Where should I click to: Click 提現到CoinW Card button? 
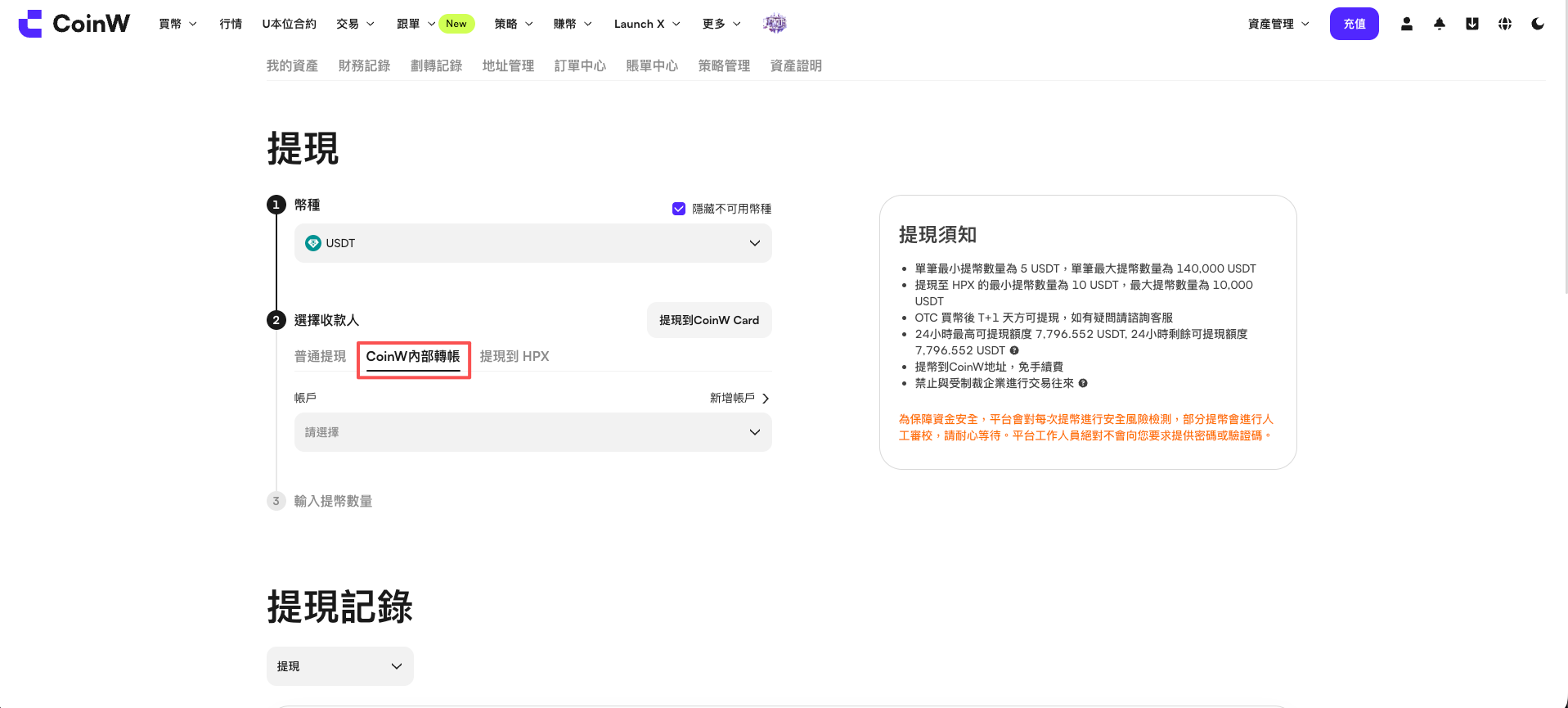(709, 320)
